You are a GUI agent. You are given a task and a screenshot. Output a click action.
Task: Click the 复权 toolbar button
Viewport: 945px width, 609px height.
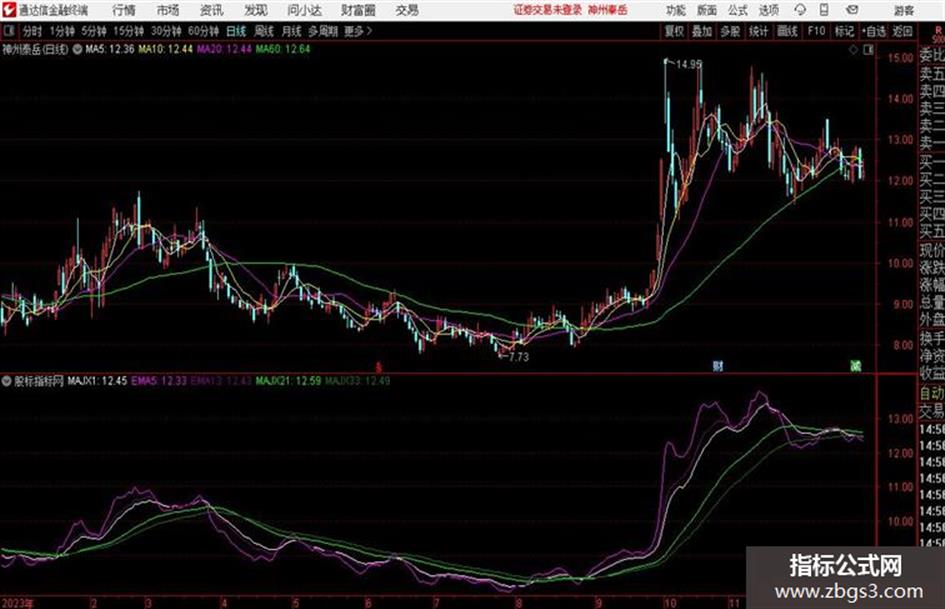(x=674, y=31)
